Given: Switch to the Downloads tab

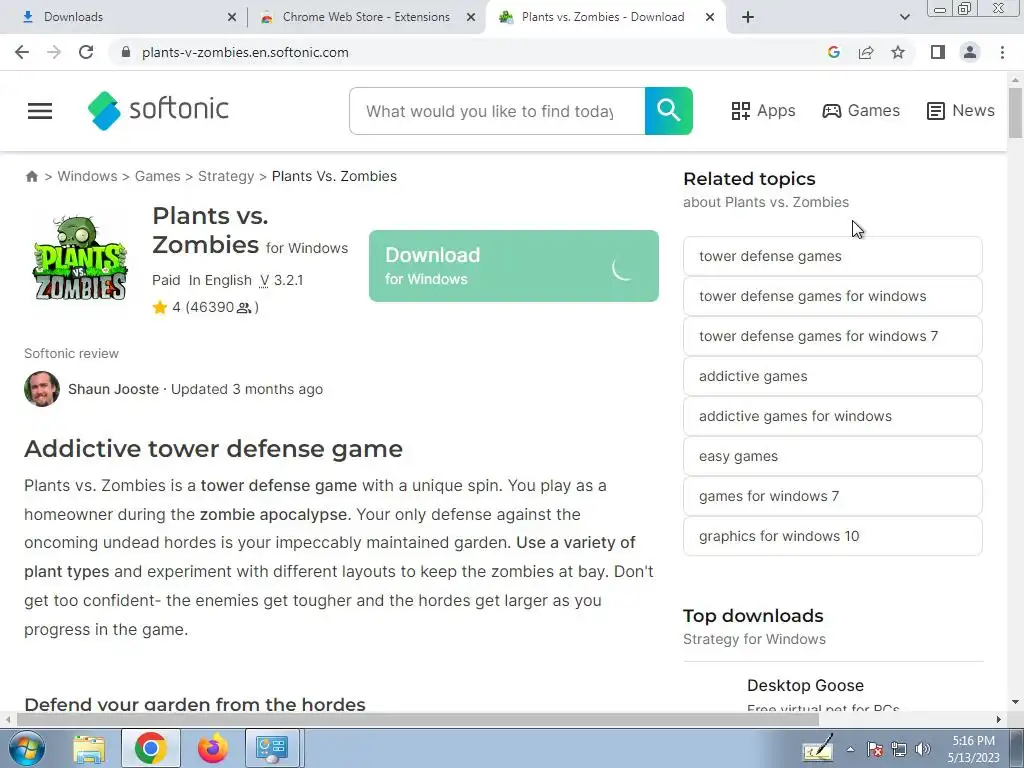Looking at the screenshot, I should [124, 17].
